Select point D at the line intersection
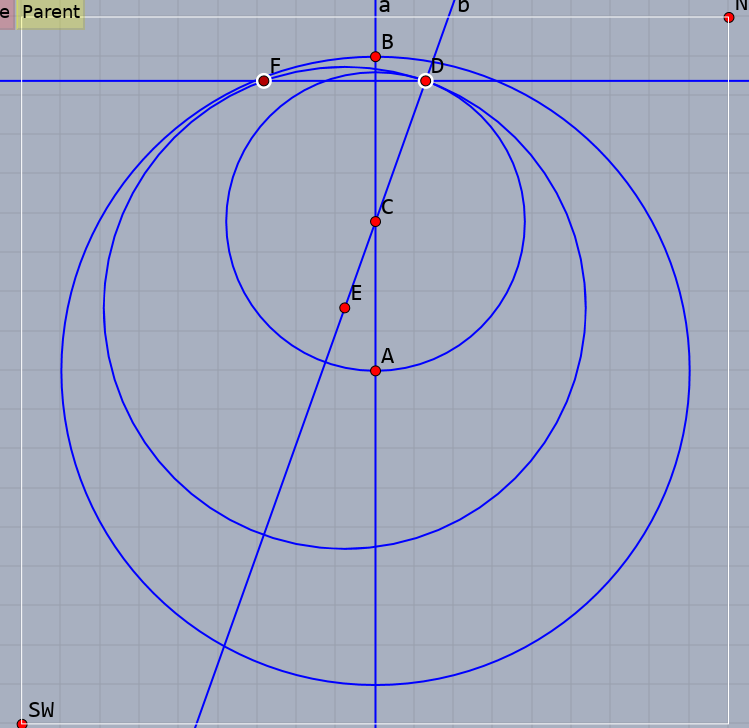This screenshot has height=728, width=749. point(426,81)
